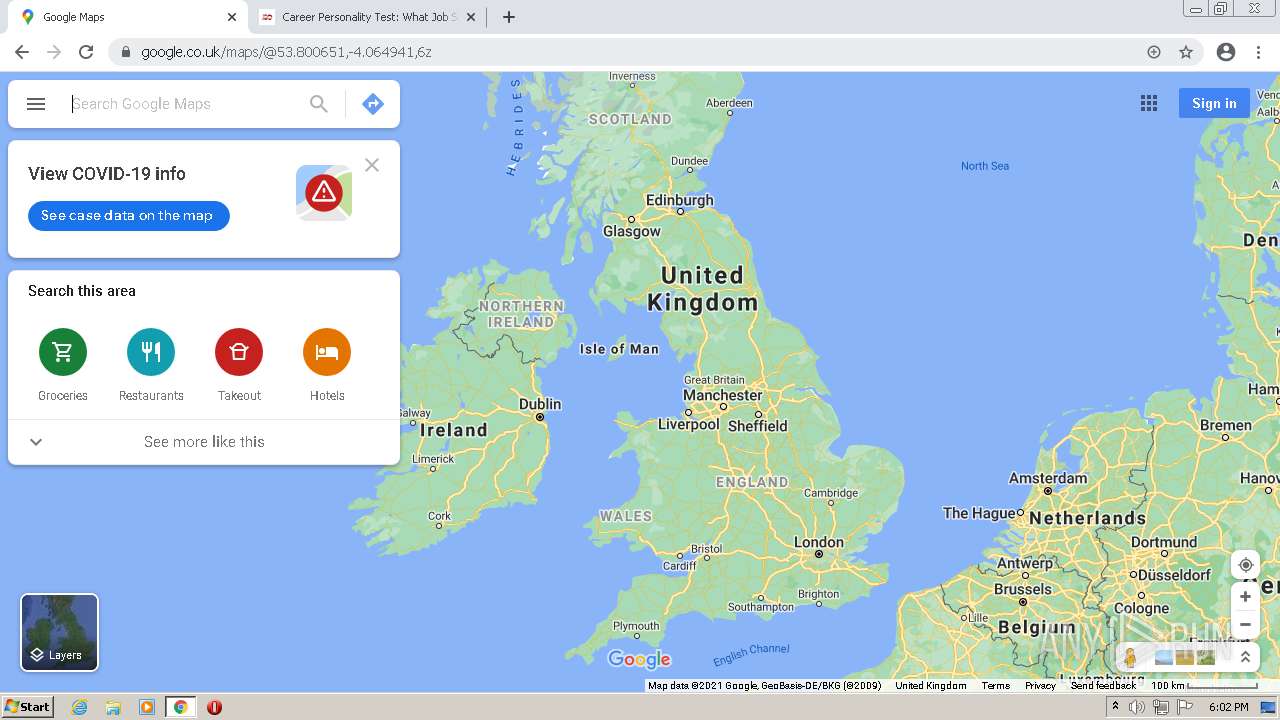Screen dimensions: 1280x720
Task: Launch Internet Explorer from the taskbar
Action: click(x=80, y=707)
